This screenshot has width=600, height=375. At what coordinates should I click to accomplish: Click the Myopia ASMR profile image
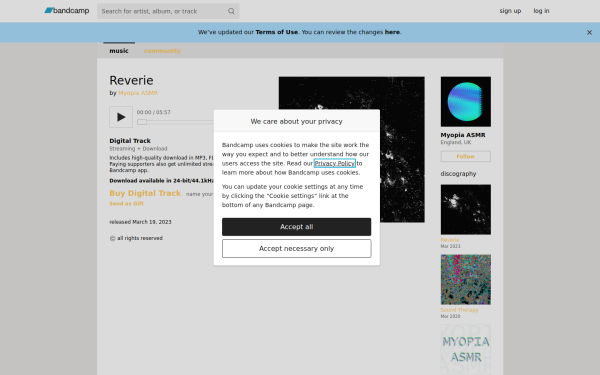click(466, 102)
